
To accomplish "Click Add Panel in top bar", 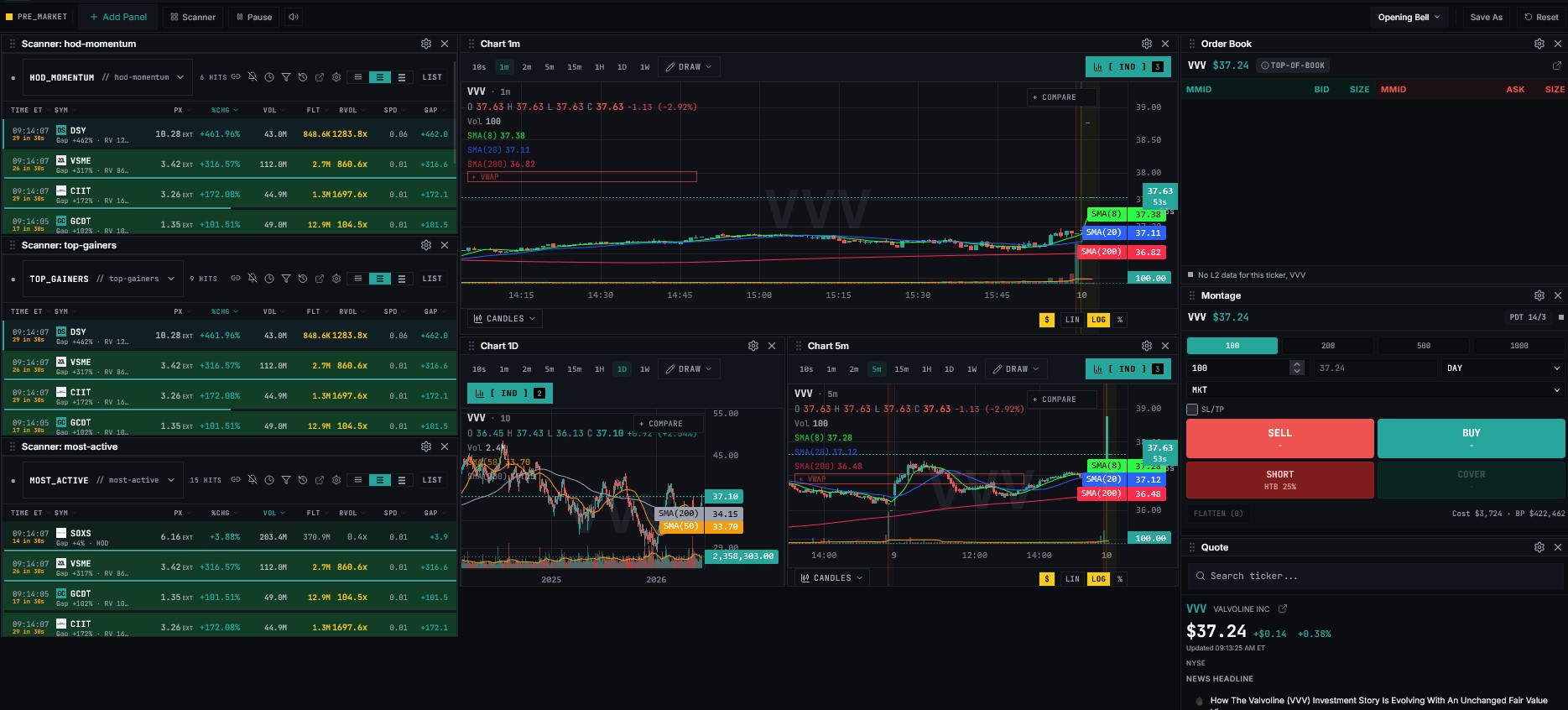I will [118, 17].
